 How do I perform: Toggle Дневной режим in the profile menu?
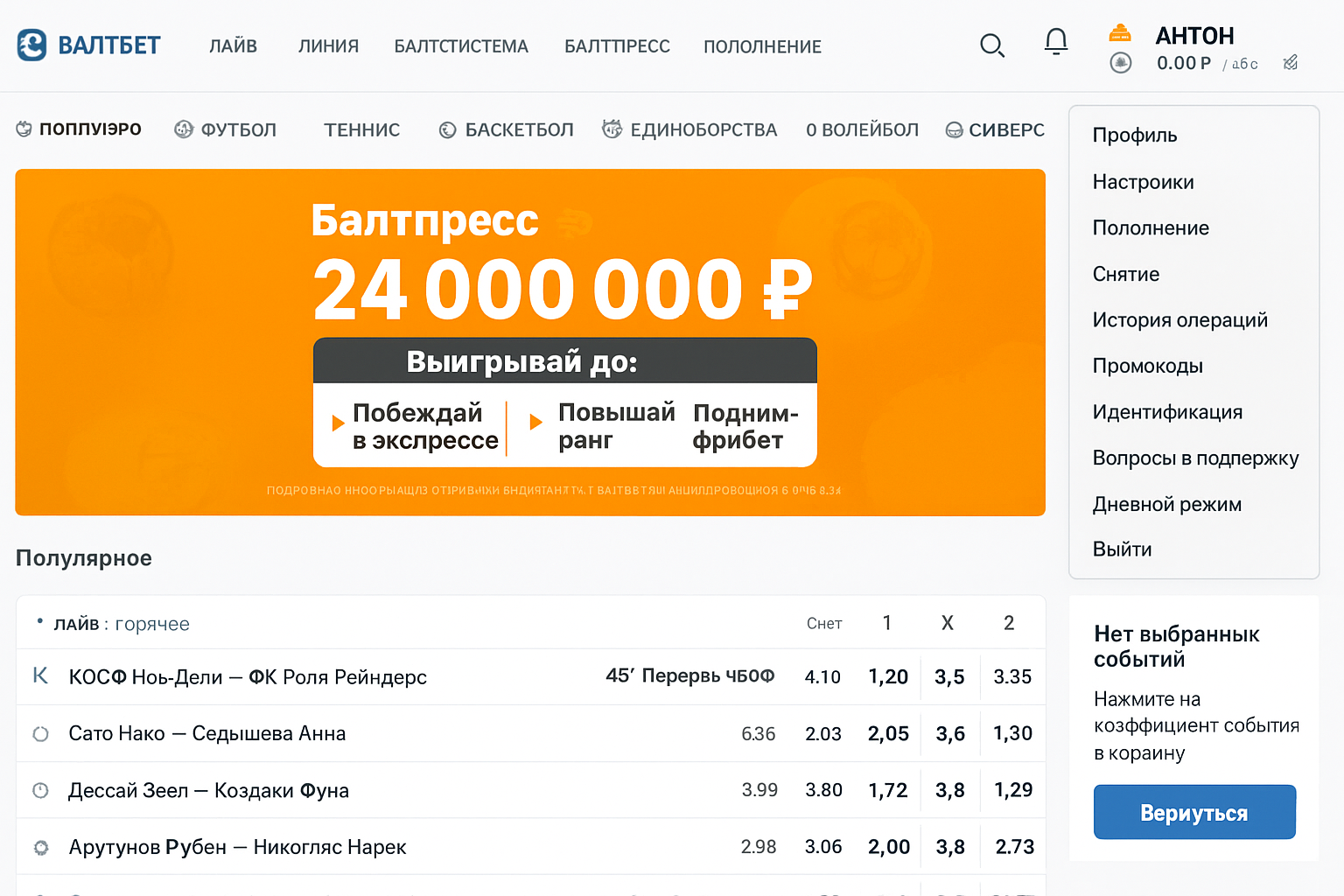pos(1167,504)
